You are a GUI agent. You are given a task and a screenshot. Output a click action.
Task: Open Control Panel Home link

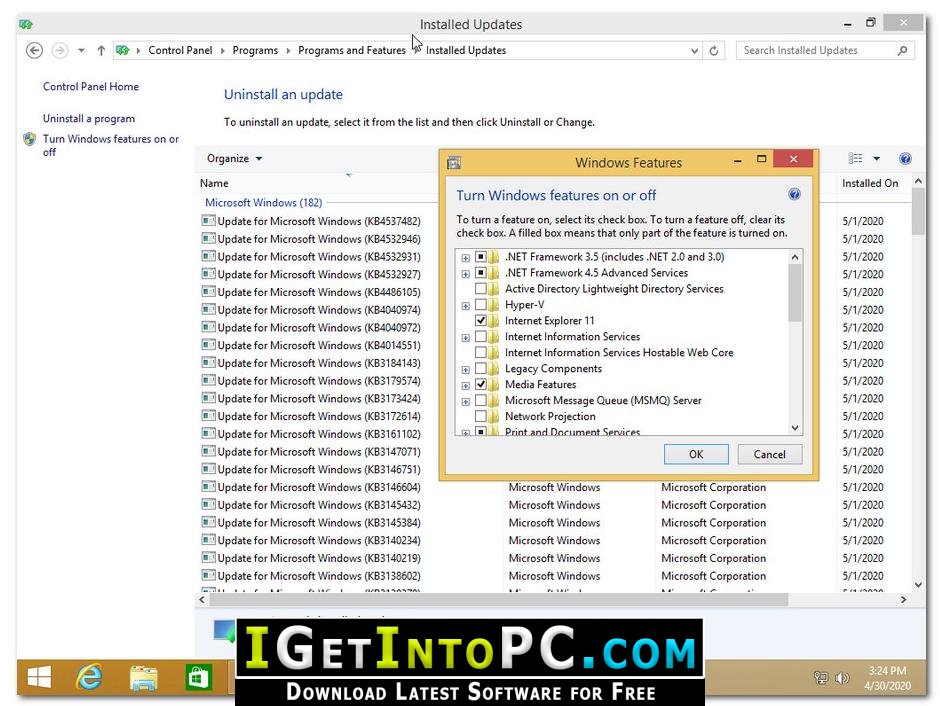(91, 86)
